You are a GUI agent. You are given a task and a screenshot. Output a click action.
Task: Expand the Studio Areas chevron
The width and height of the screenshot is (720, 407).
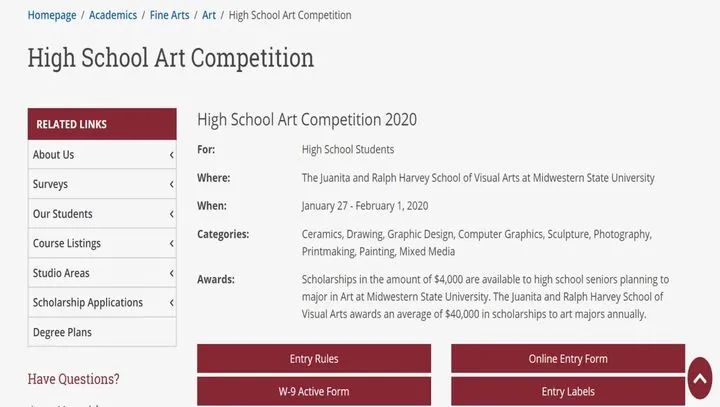(x=171, y=273)
